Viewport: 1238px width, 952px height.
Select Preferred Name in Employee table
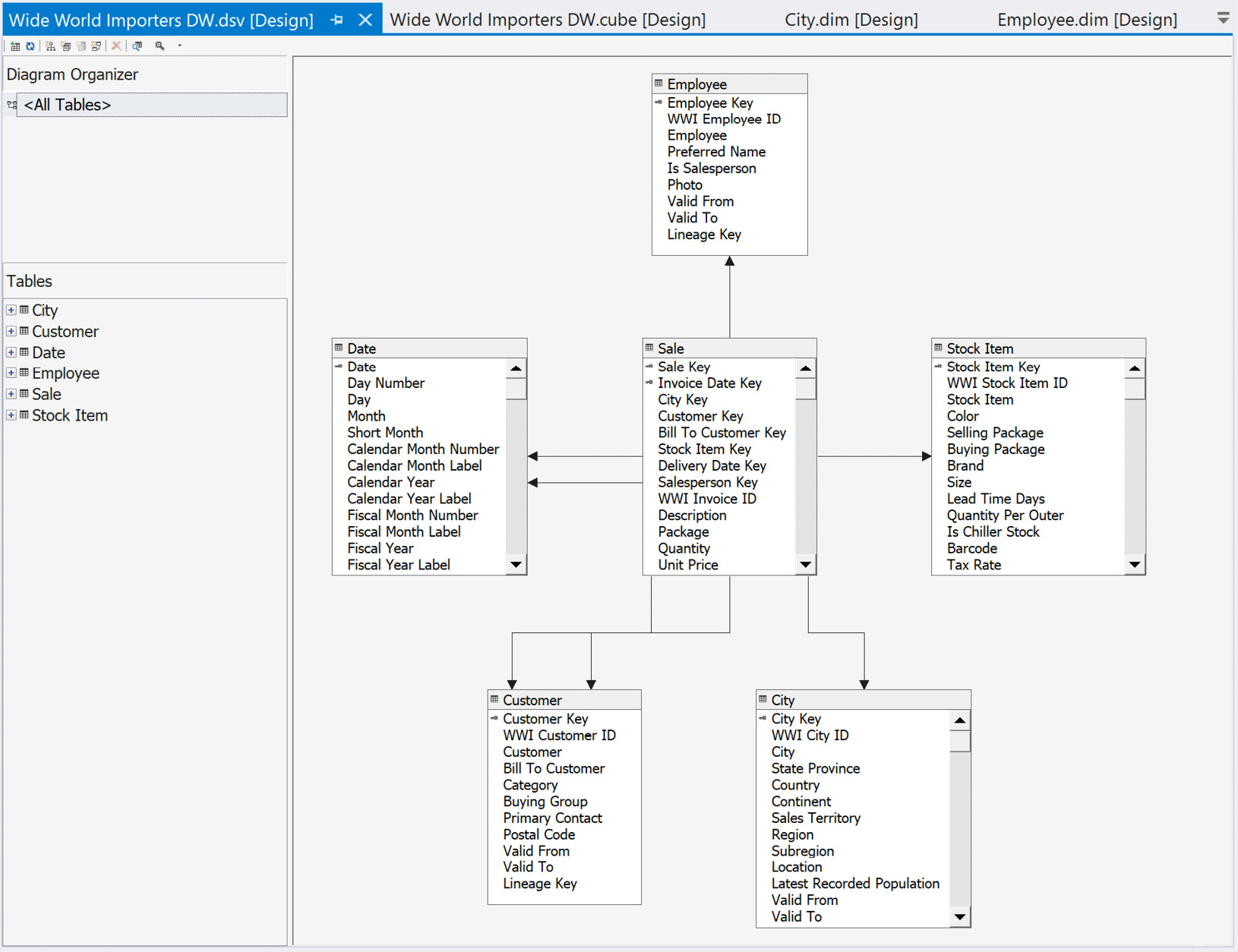point(716,152)
